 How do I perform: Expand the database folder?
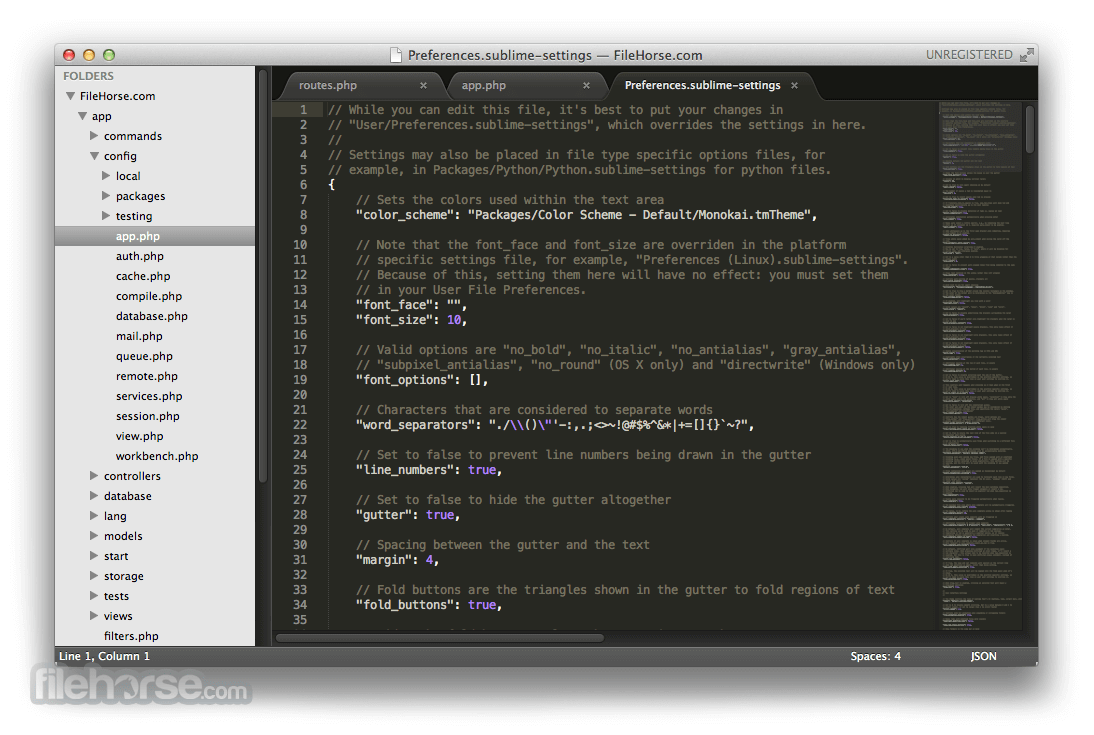pos(94,496)
